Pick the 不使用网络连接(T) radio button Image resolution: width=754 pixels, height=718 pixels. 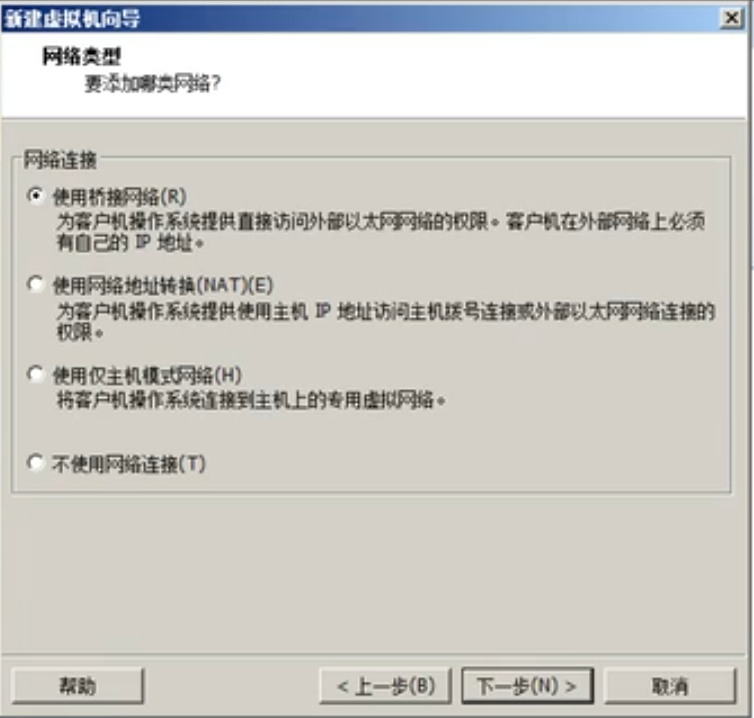pyautogui.click(x=36, y=463)
